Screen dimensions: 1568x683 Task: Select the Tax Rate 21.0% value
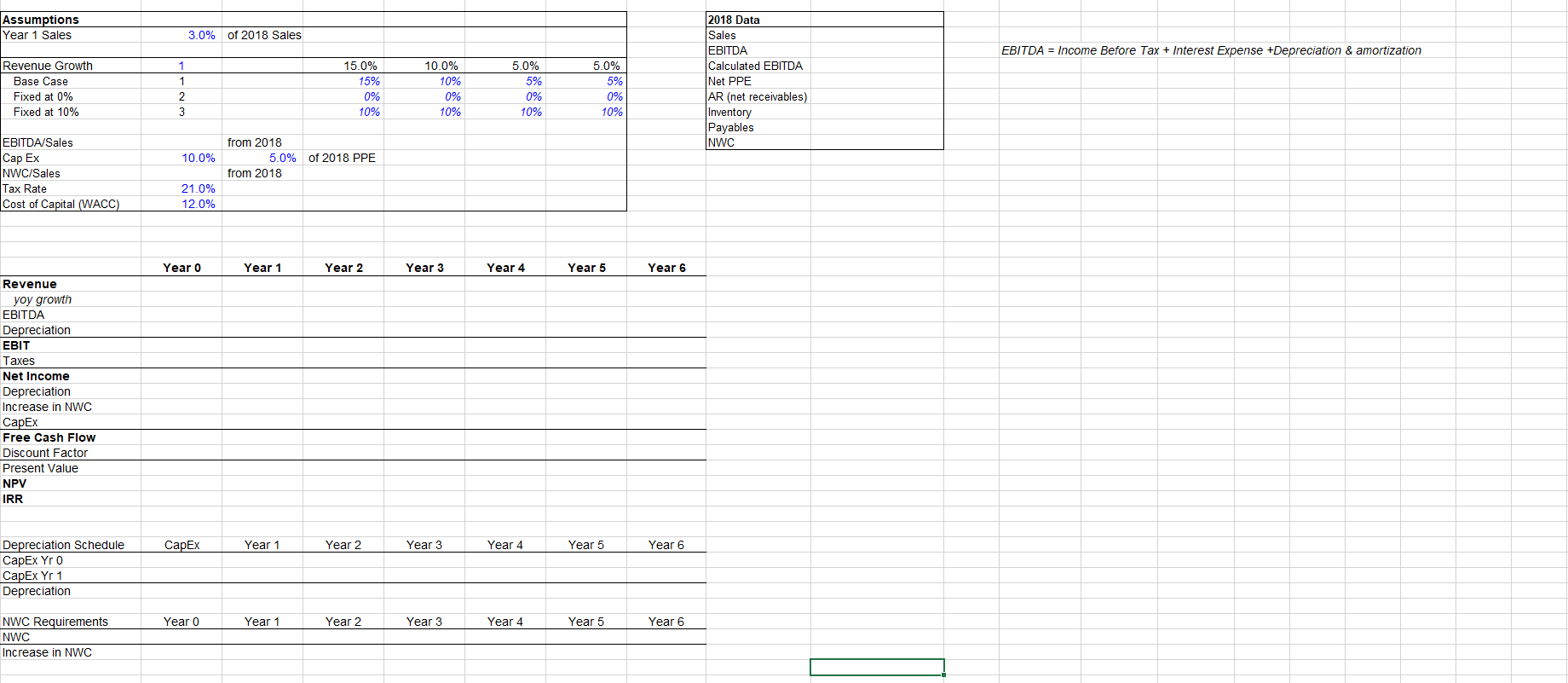(198, 188)
